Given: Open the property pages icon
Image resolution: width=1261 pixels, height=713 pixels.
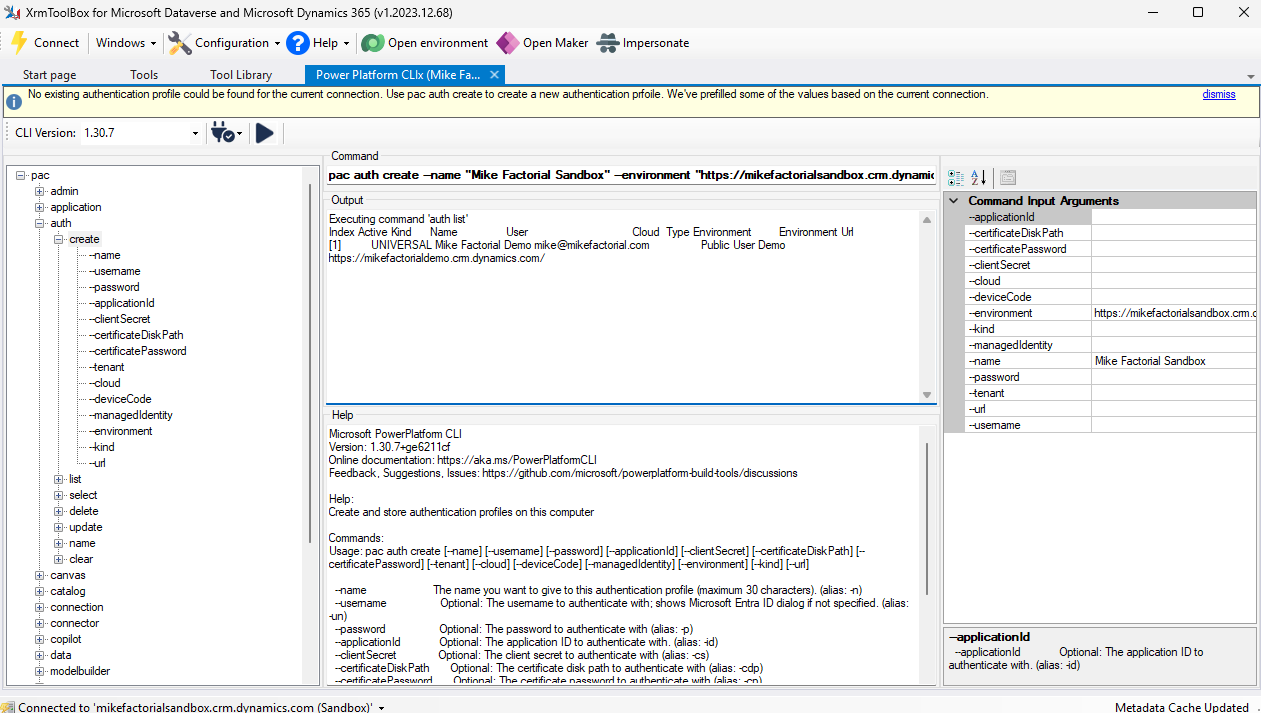Looking at the screenshot, I should point(1007,177).
